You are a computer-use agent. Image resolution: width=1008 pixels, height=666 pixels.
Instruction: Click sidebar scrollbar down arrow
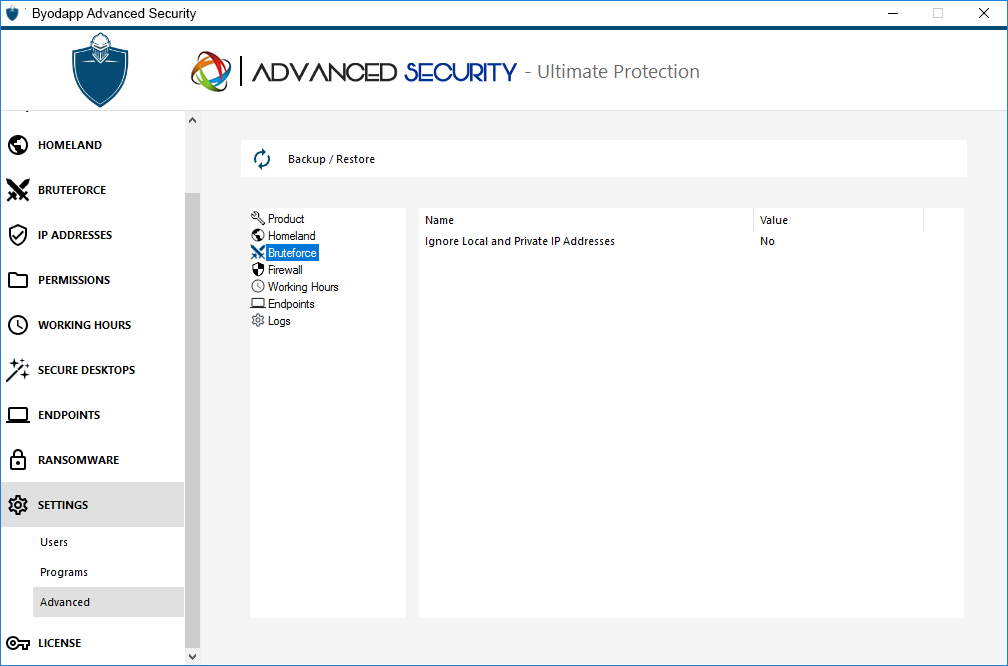(x=192, y=656)
